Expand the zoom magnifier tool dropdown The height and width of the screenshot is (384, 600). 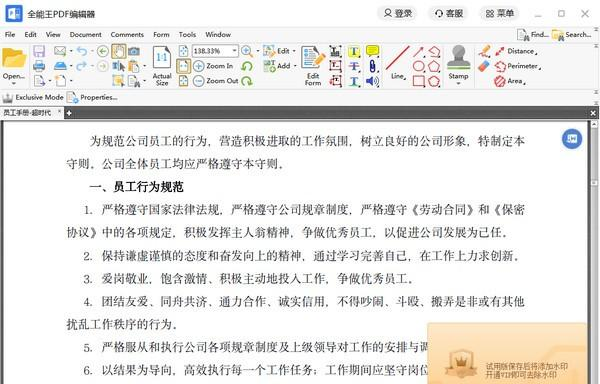tap(258, 51)
